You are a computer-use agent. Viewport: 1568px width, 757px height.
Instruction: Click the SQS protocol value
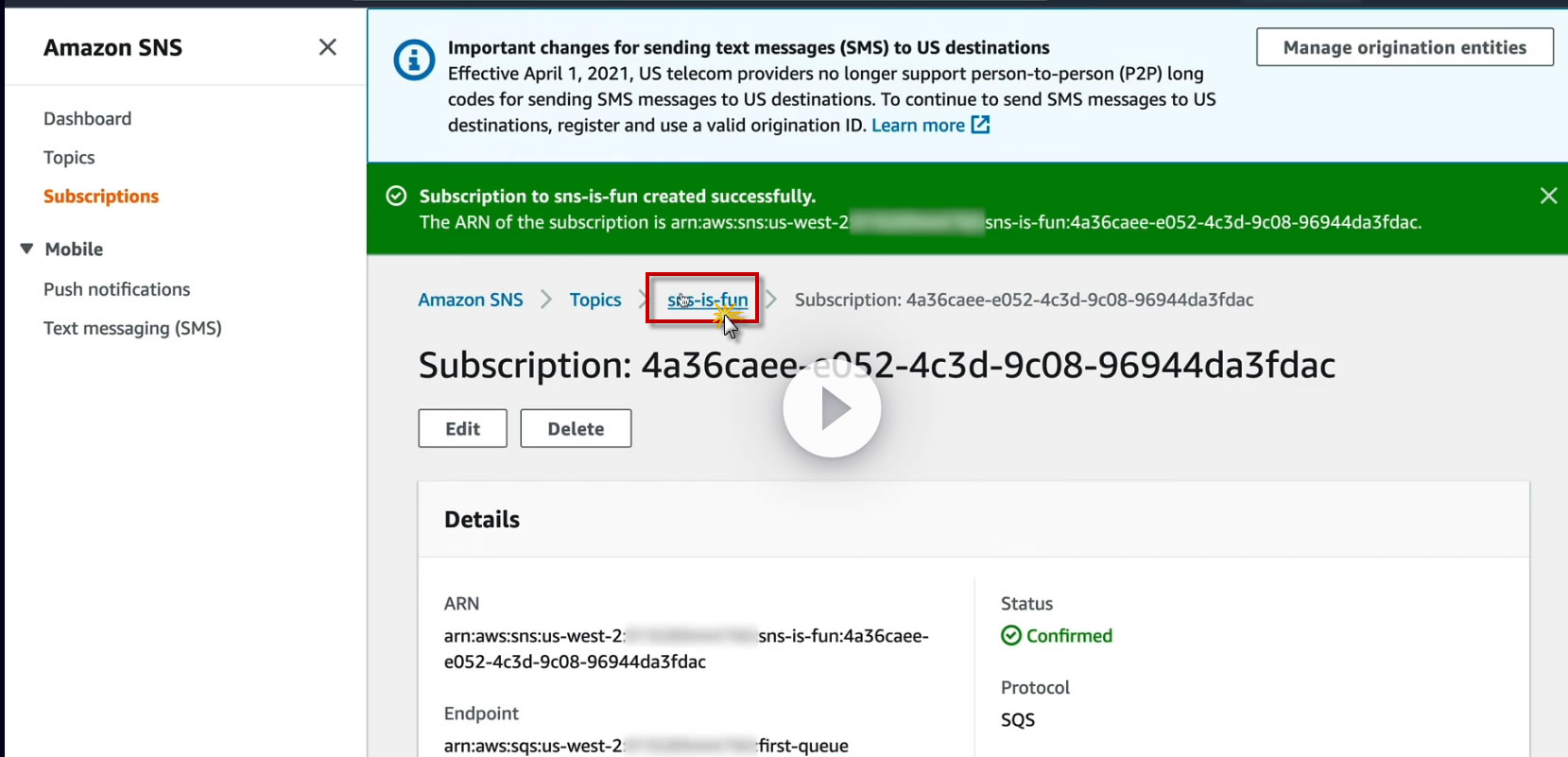pos(1018,719)
